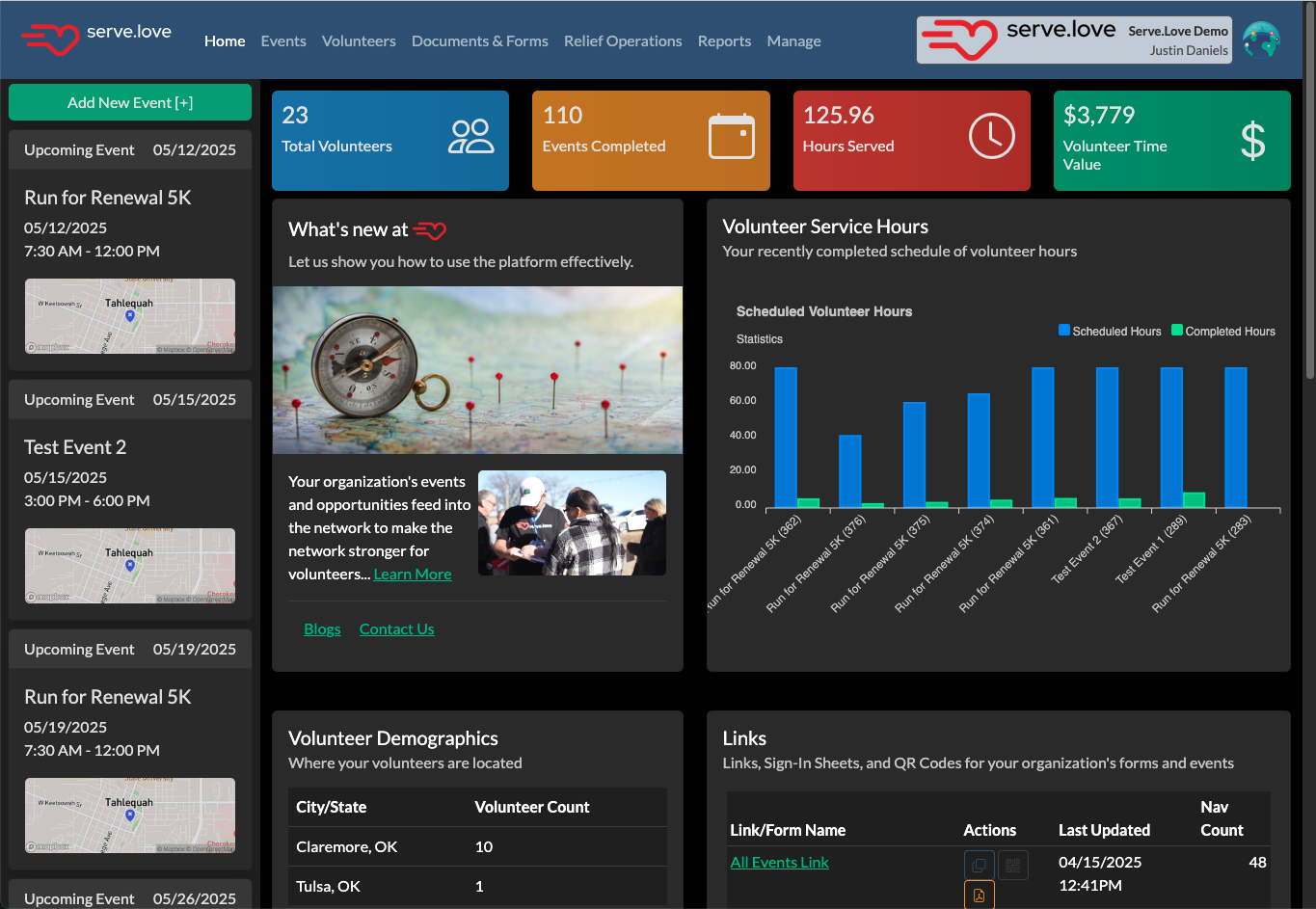The width and height of the screenshot is (1316, 909).
Task: Click the 3:00 PM - 6:00 PM time
Action: tap(87, 500)
